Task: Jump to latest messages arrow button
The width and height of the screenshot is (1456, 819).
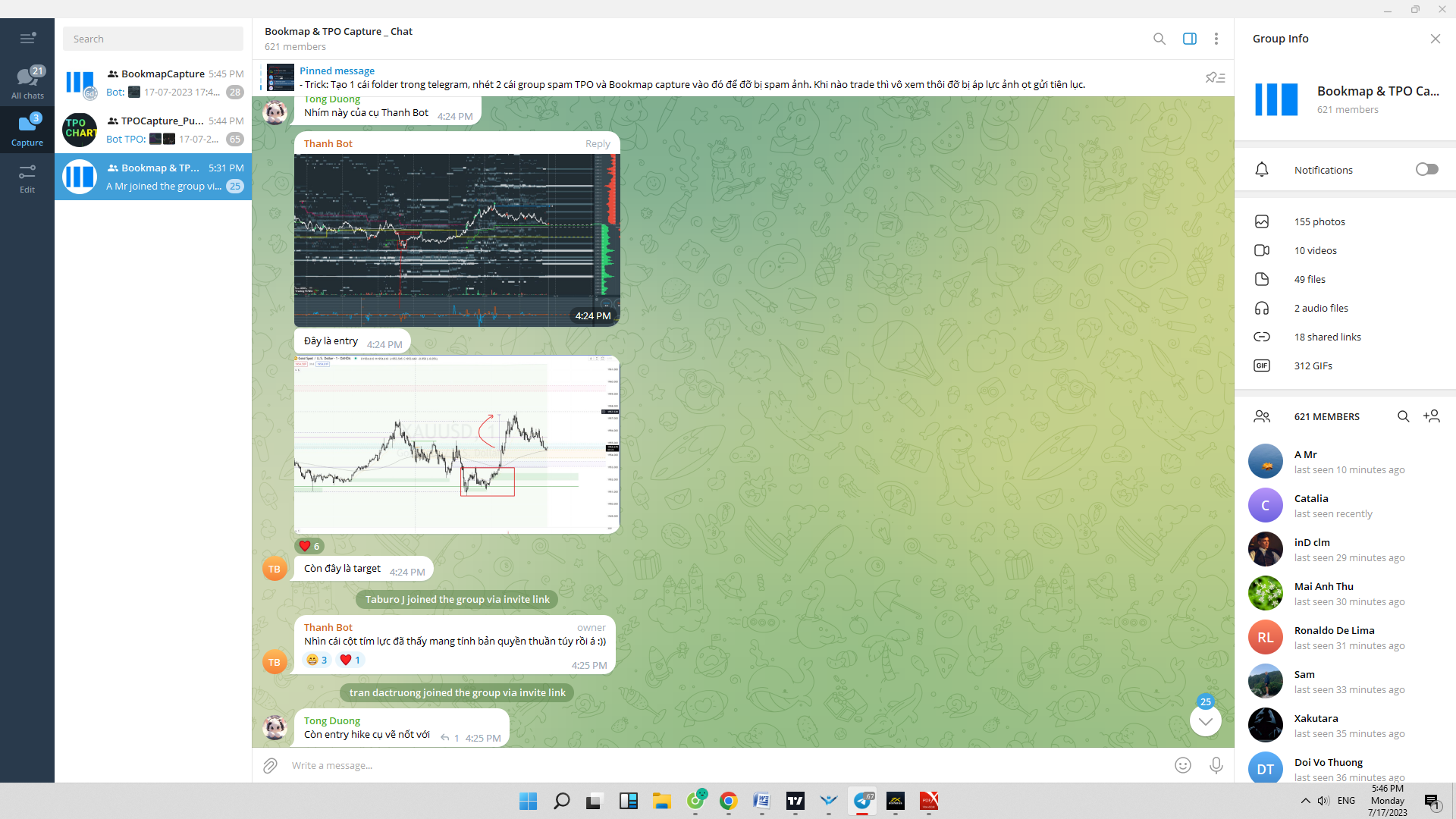Action: tap(1206, 720)
